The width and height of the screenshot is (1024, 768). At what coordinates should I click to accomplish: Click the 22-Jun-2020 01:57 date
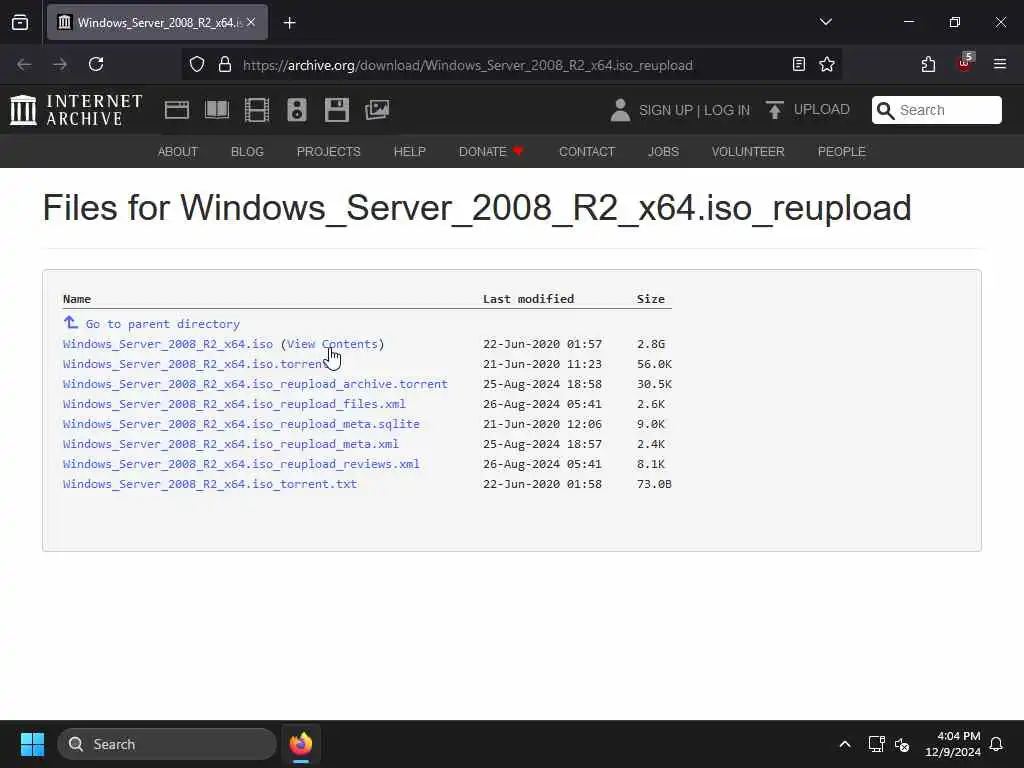(x=543, y=344)
